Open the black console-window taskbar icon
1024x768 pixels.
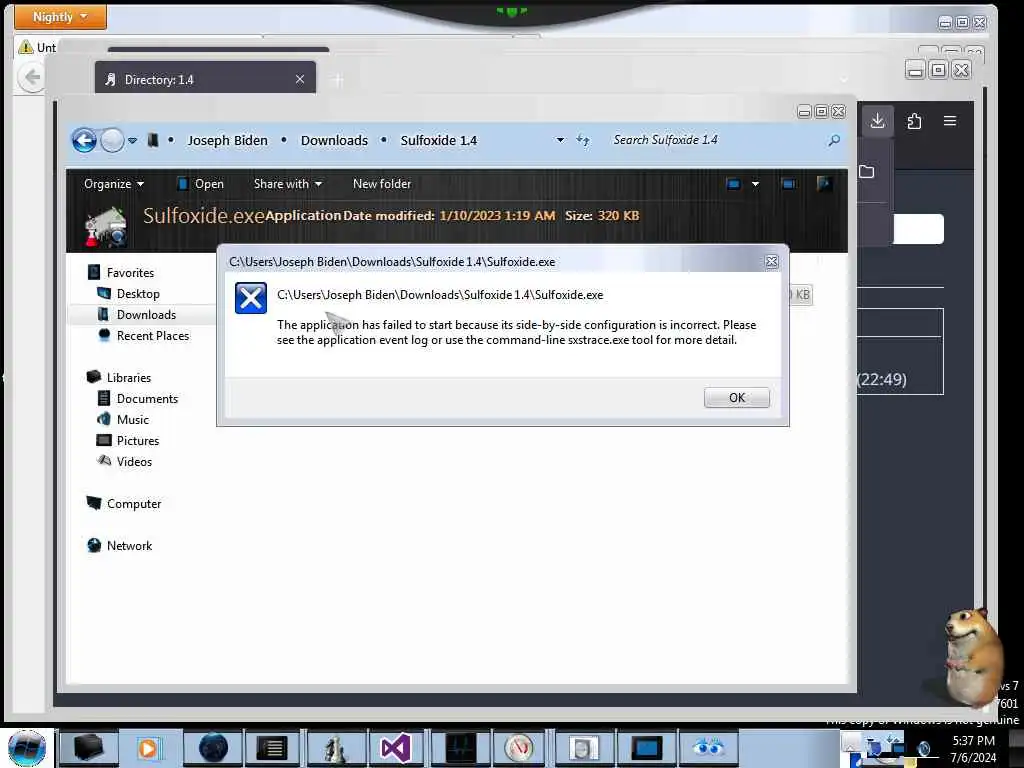pos(272,748)
